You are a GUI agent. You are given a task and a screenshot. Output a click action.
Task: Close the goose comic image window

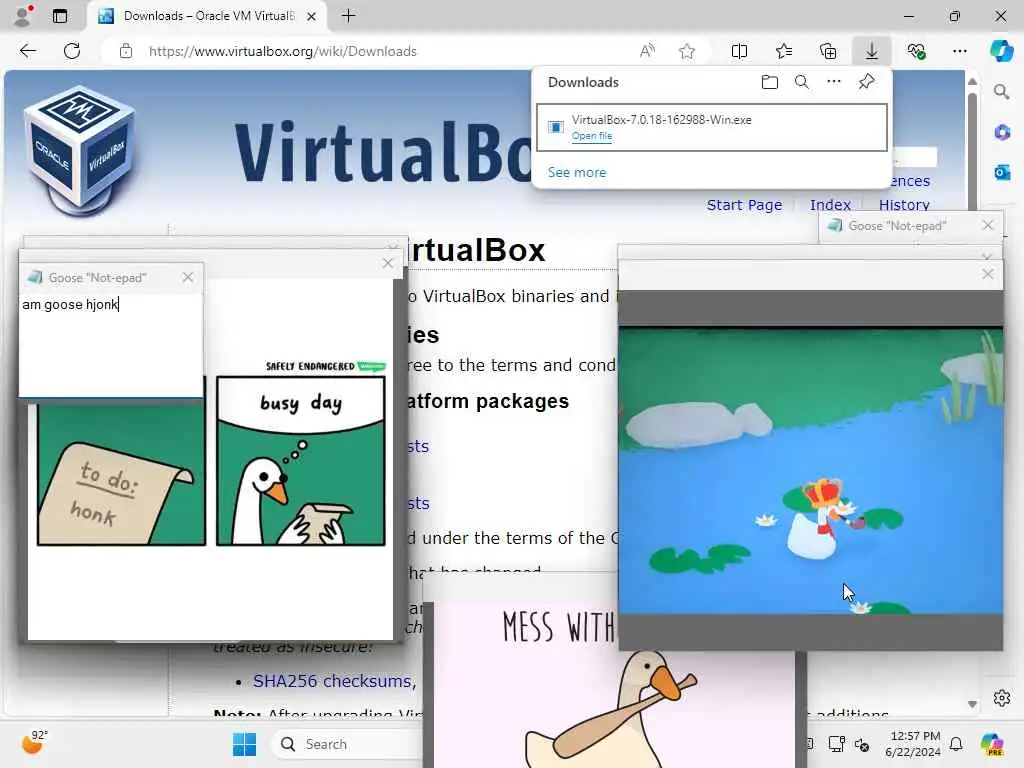click(x=388, y=263)
